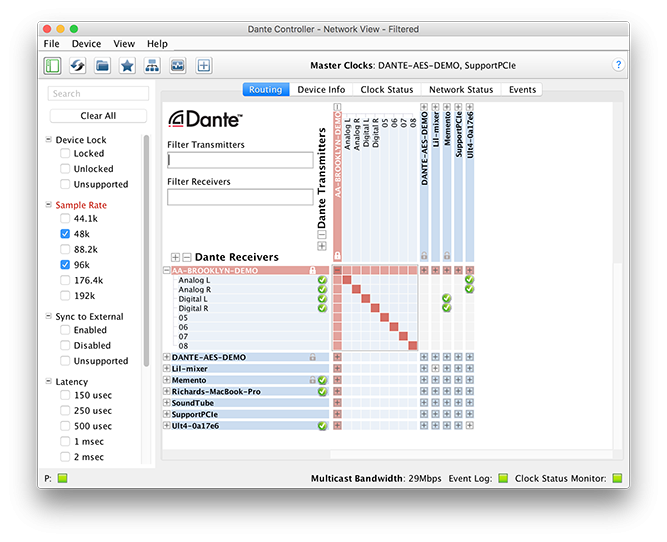This screenshot has width=667, height=542.
Task: Click the plus box toolbar icon
Action: (x=204, y=66)
